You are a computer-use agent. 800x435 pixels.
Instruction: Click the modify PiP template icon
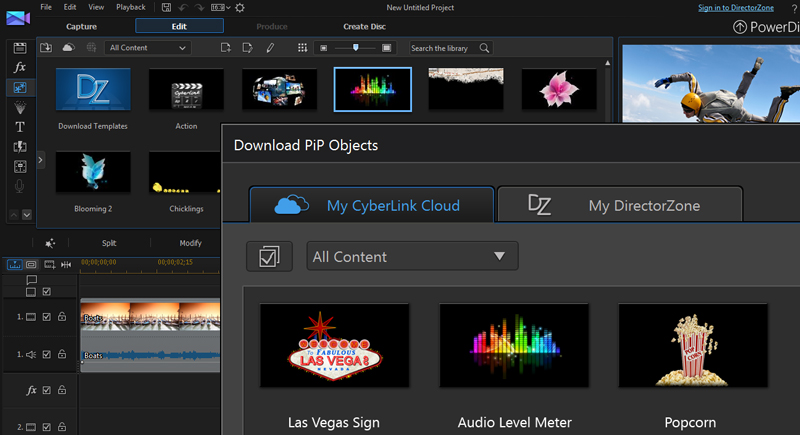(x=247, y=47)
